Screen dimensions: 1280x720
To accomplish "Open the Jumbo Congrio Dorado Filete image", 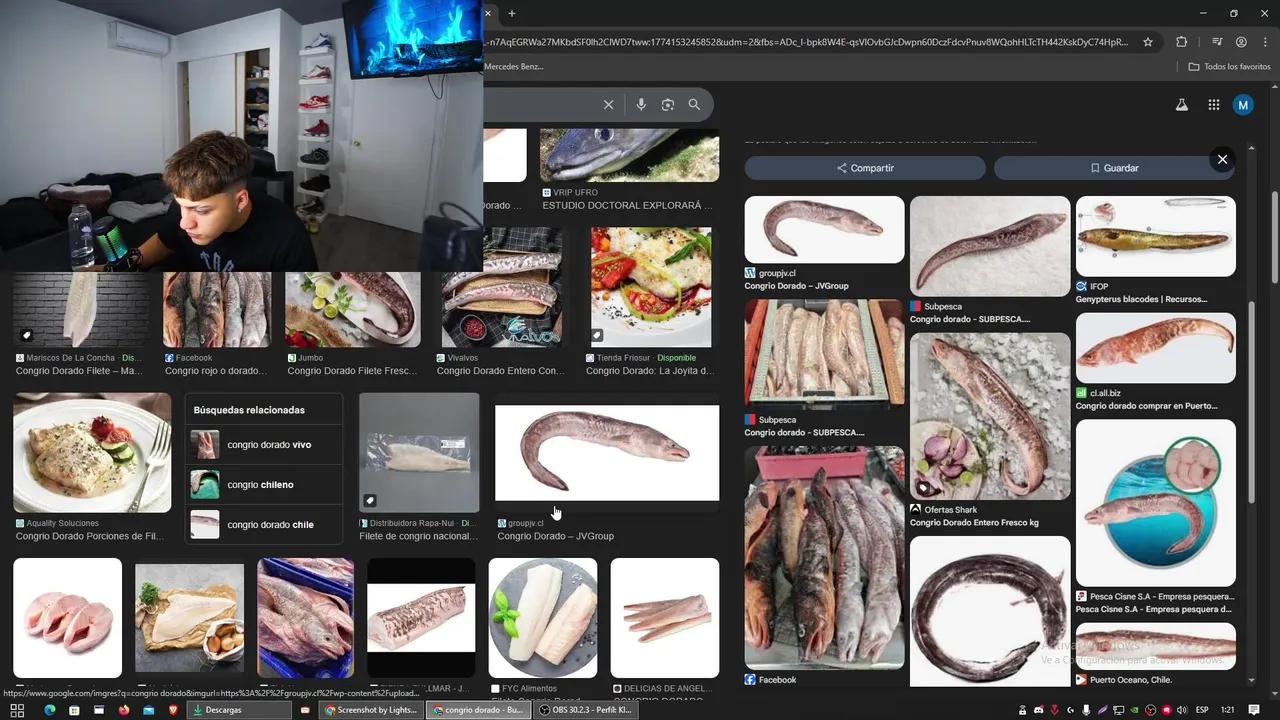I will (353, 309).
